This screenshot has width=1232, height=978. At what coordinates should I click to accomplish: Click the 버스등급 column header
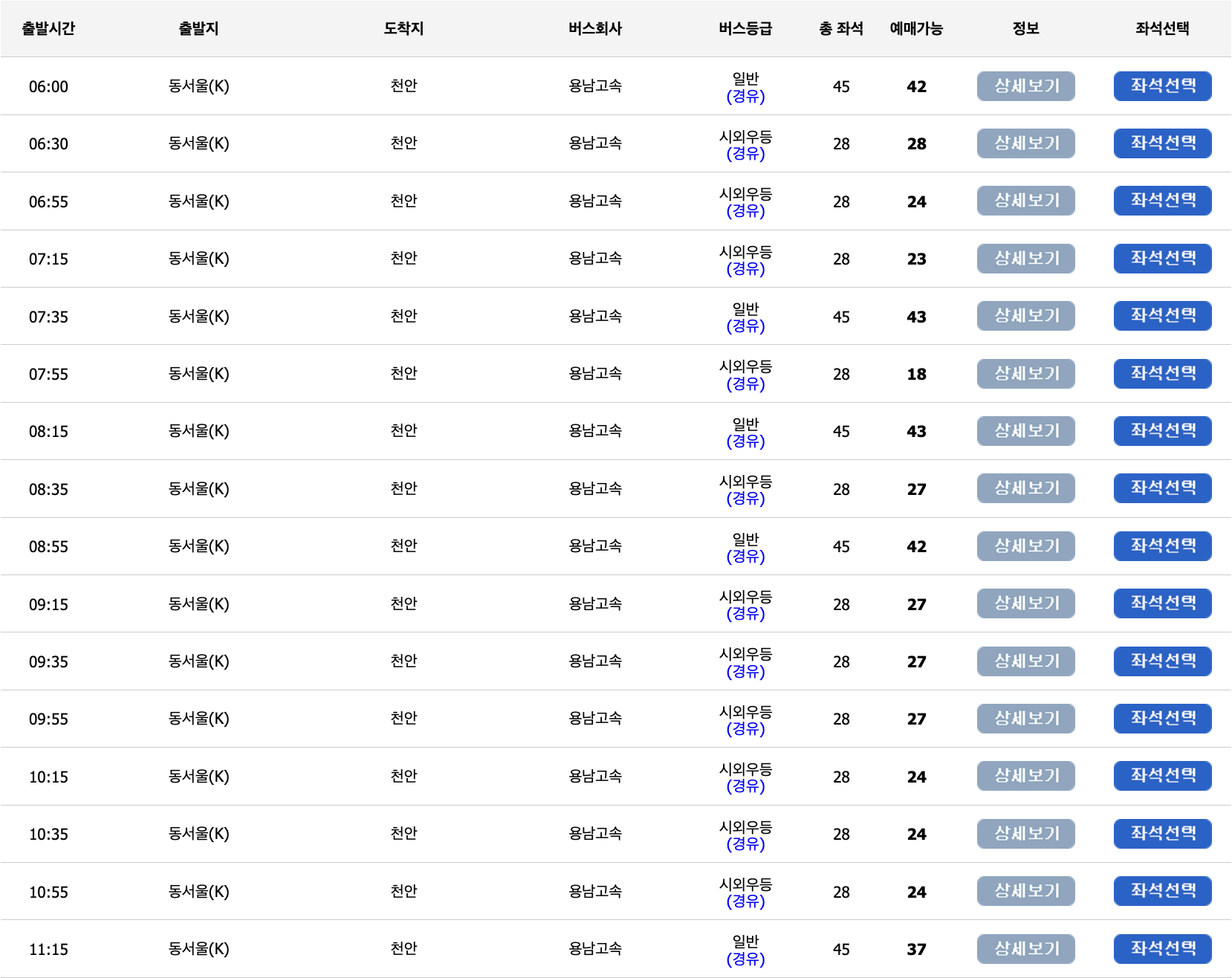746,28
